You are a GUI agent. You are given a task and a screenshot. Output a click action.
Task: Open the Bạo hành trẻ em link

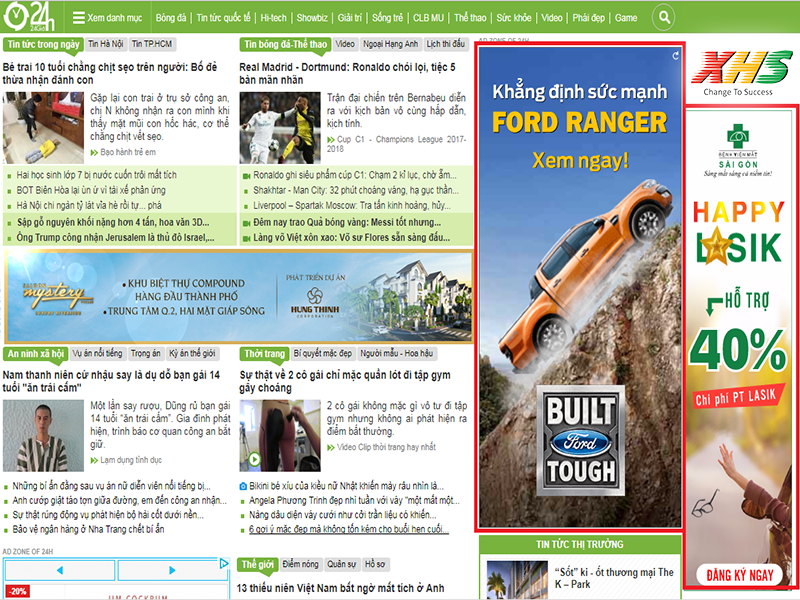coord(128,152)
